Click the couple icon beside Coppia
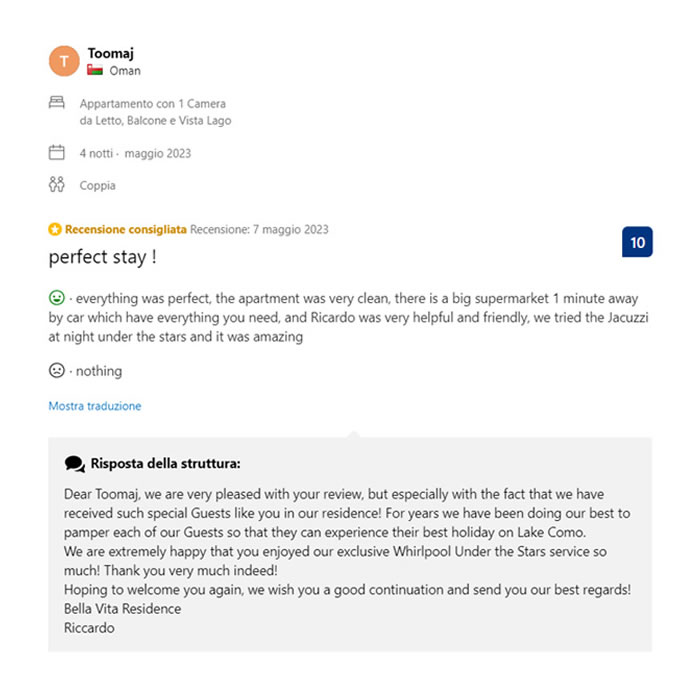The height and width of the screenshot is (700, 700). tap(57, 184)
